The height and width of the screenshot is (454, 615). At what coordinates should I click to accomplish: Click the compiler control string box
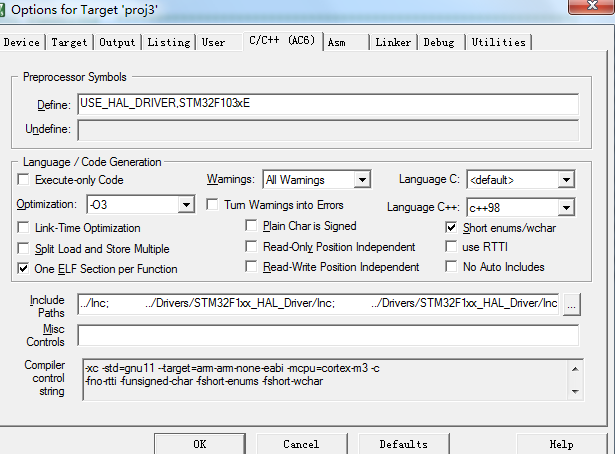tap(325, 380)
